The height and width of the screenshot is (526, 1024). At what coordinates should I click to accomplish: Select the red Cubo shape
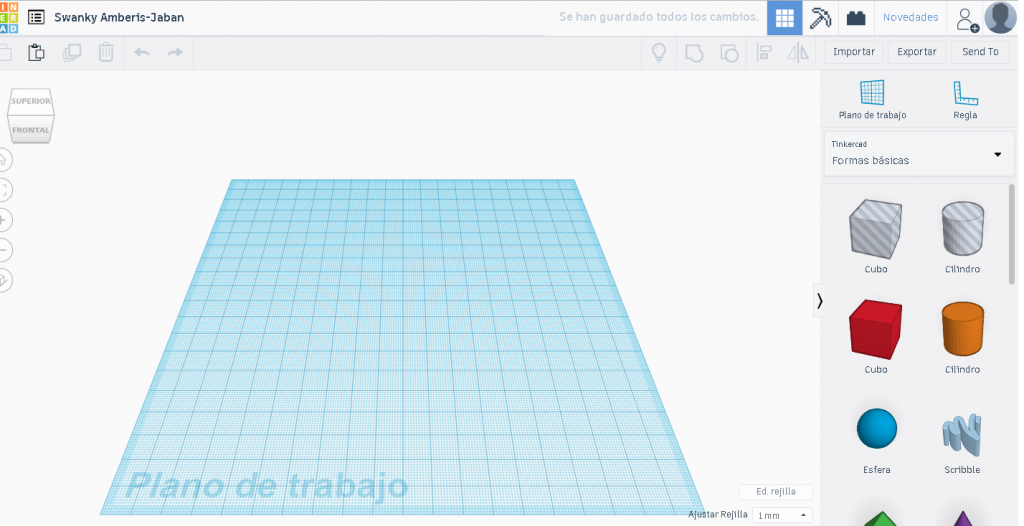click(875, 329)
